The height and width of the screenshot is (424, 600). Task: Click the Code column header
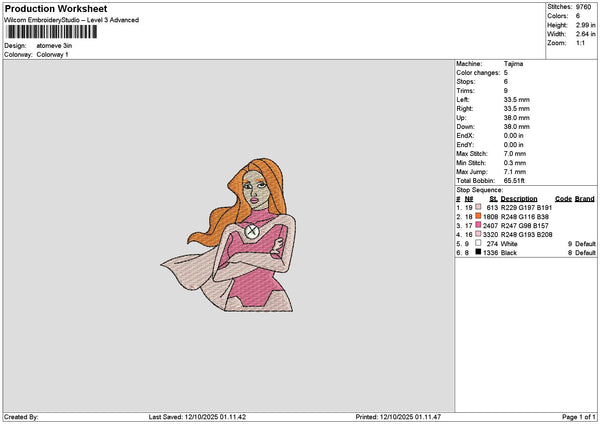tap(563, 199)
